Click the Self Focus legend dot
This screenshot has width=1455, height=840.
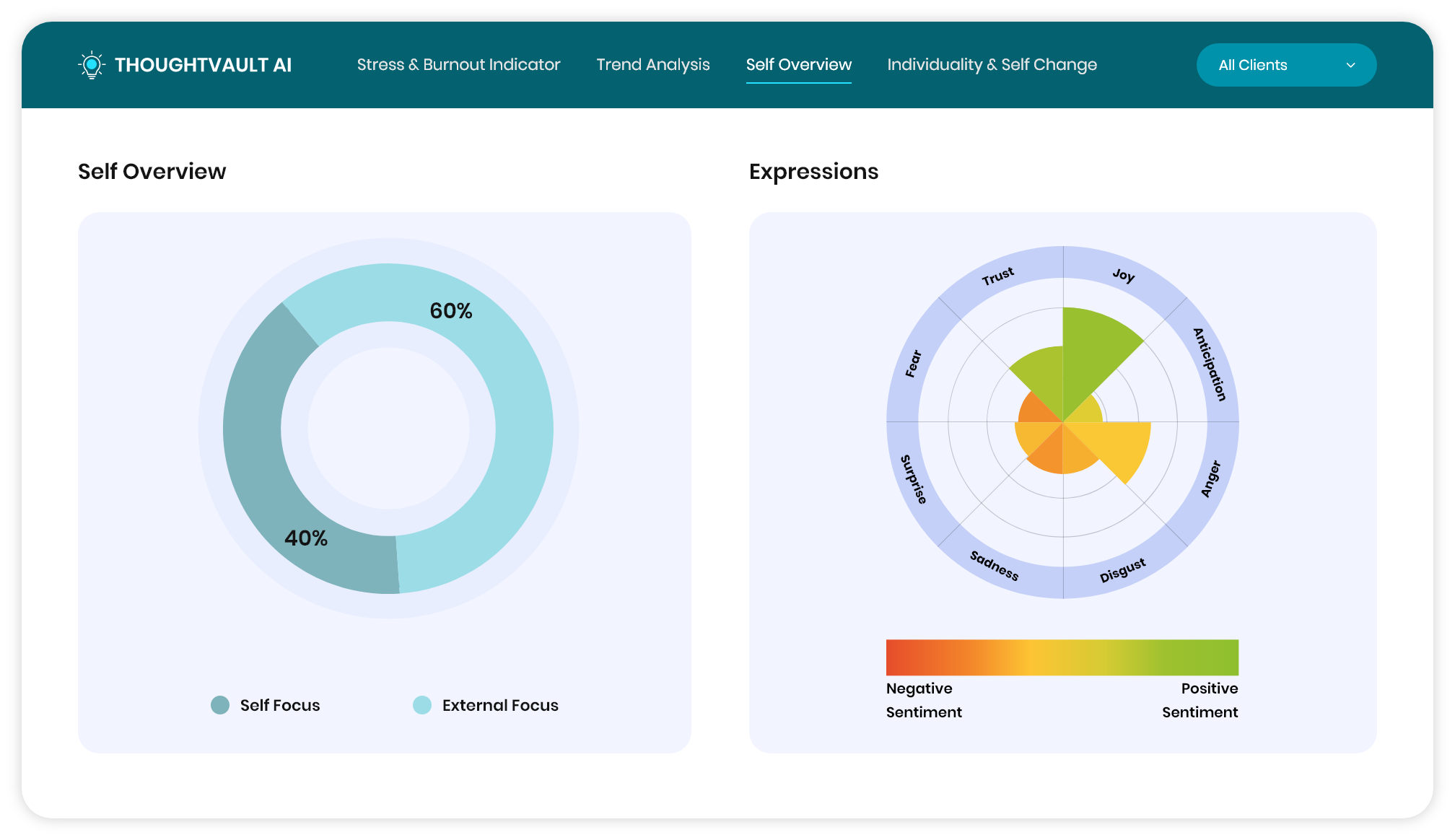(220, 705)
